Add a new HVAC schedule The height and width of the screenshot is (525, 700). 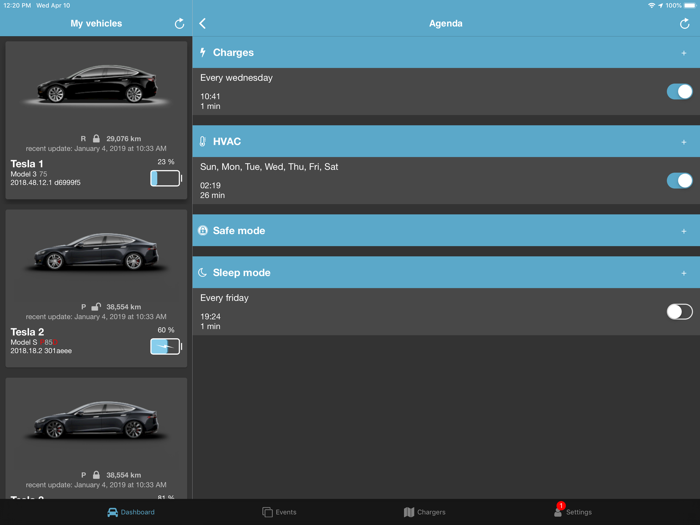click(683, 142)
